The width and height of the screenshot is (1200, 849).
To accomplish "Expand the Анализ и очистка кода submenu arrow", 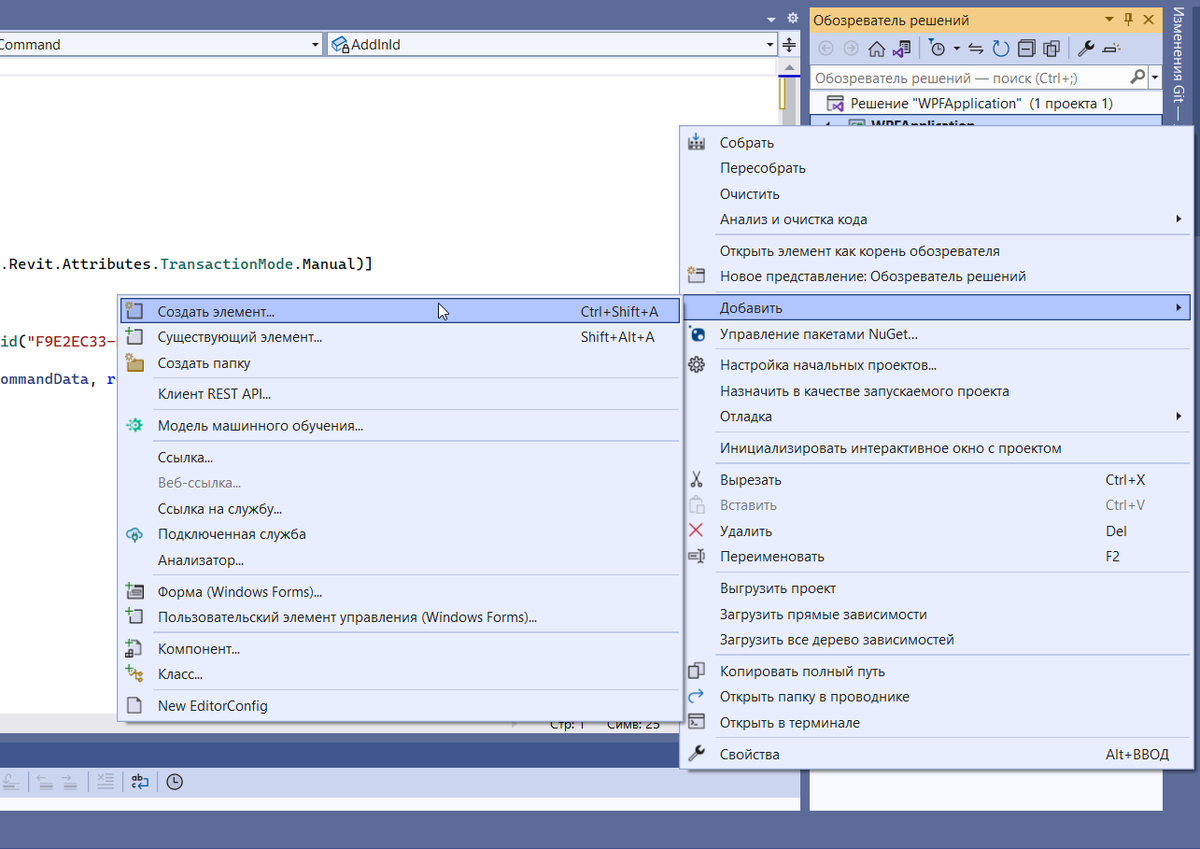I will coord(1179,219).
